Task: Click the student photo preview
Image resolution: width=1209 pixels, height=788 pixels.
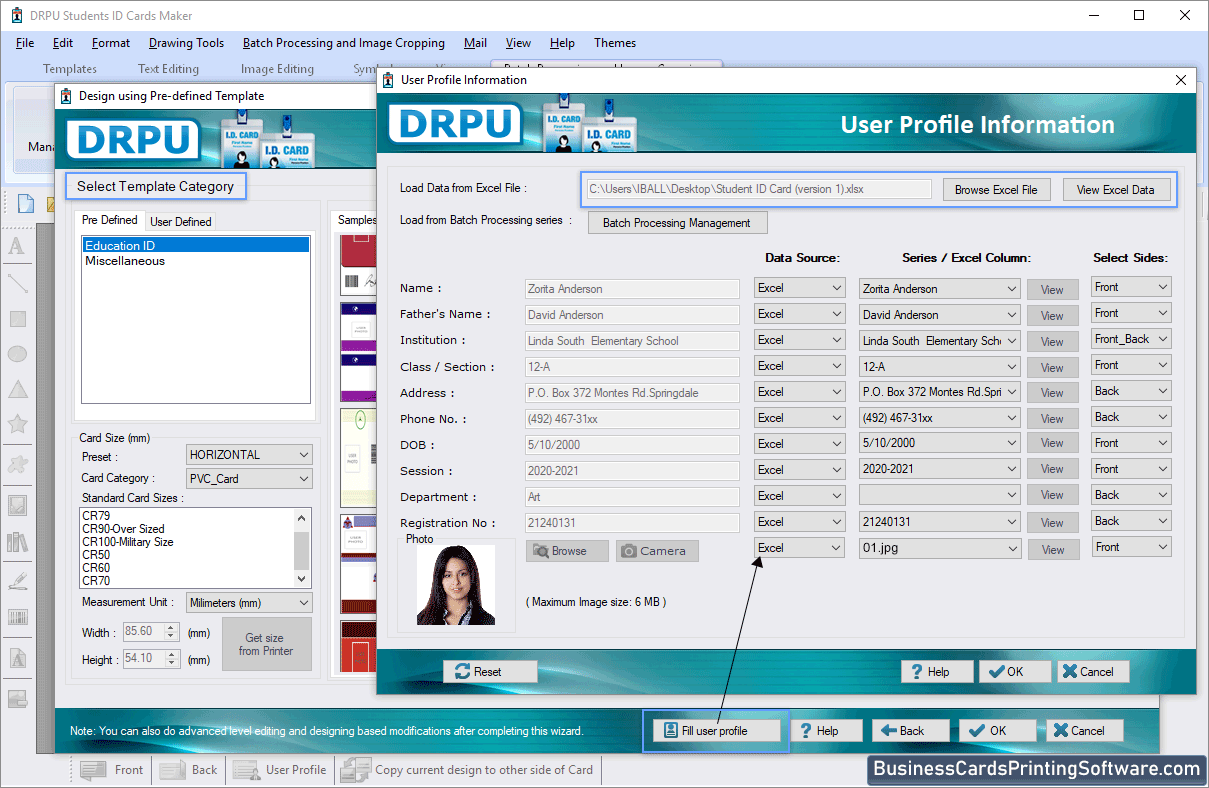Action: 456,585
